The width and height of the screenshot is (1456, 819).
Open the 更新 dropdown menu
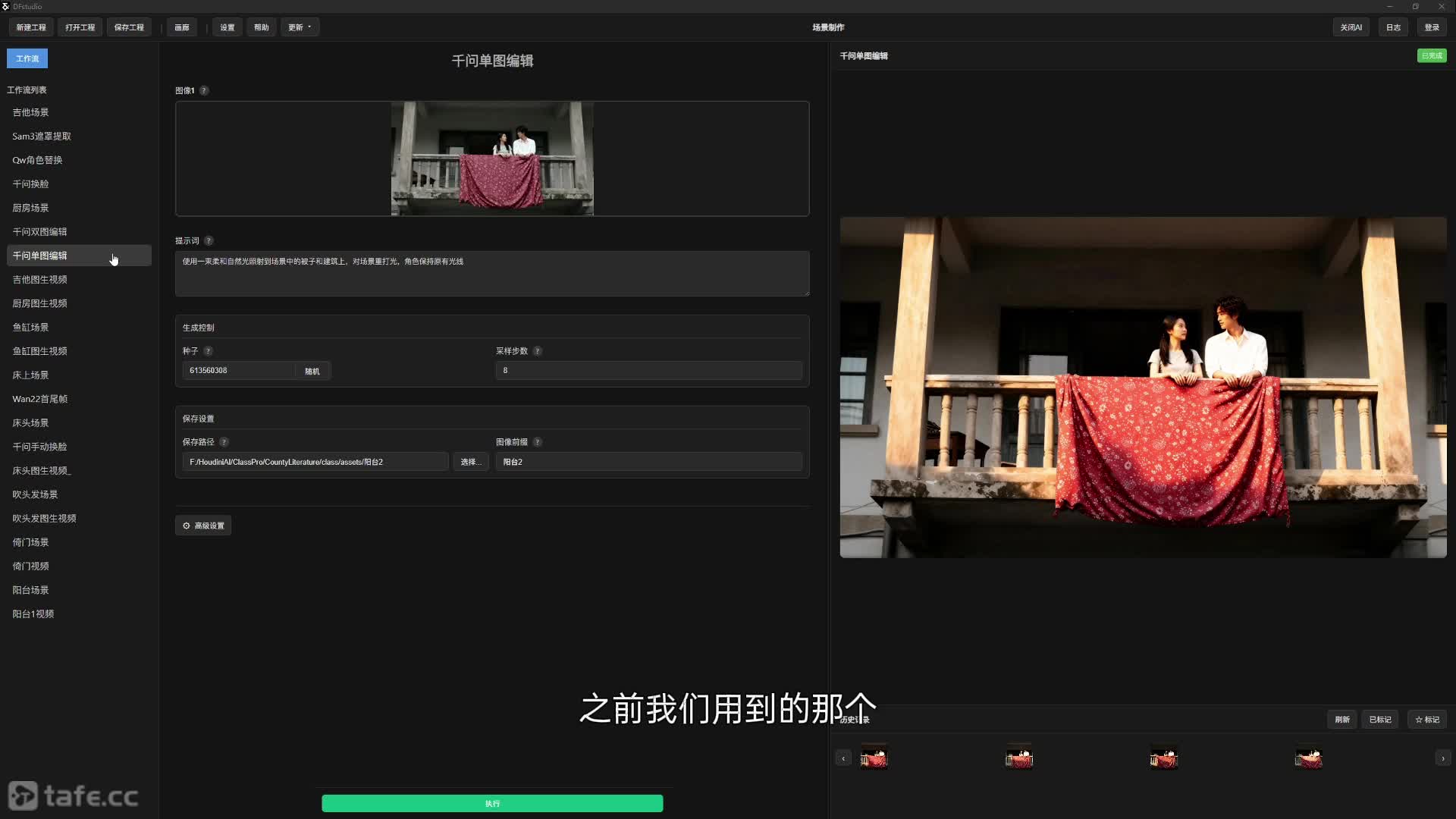[x=300, y=27]
